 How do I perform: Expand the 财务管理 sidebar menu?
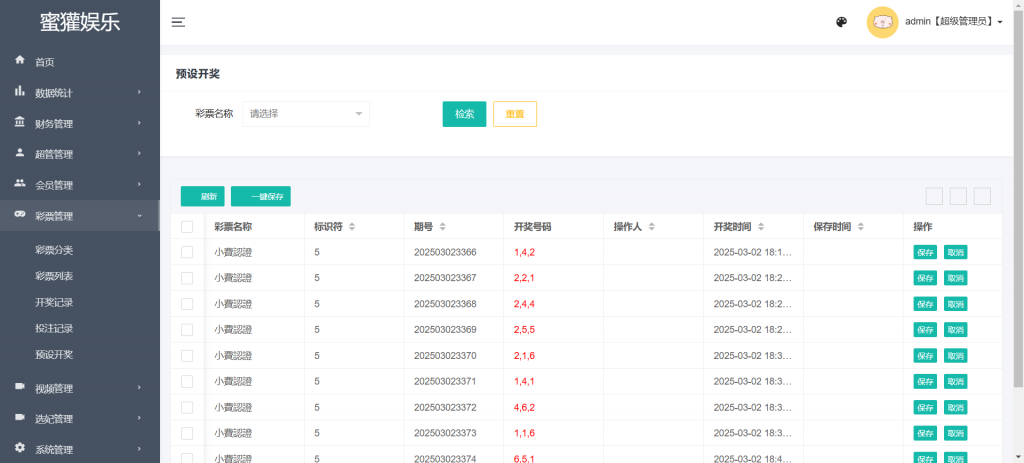tap(80, 124)
